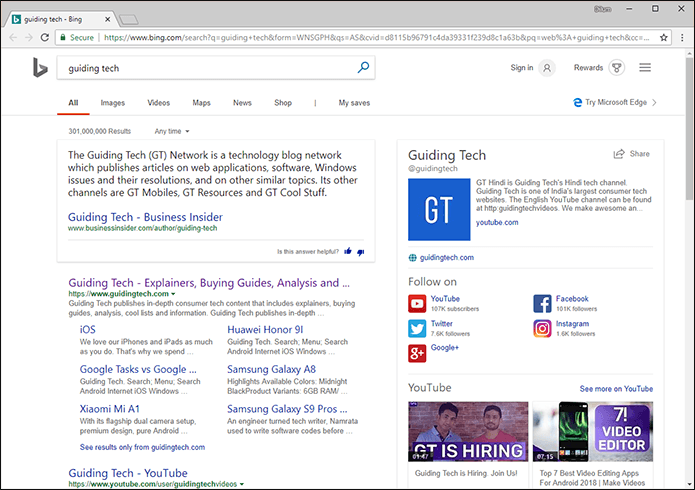Screen dimensions: 695x490
Task: Play the 7 Video Editor video thumbnail
Action: (593, 431)
